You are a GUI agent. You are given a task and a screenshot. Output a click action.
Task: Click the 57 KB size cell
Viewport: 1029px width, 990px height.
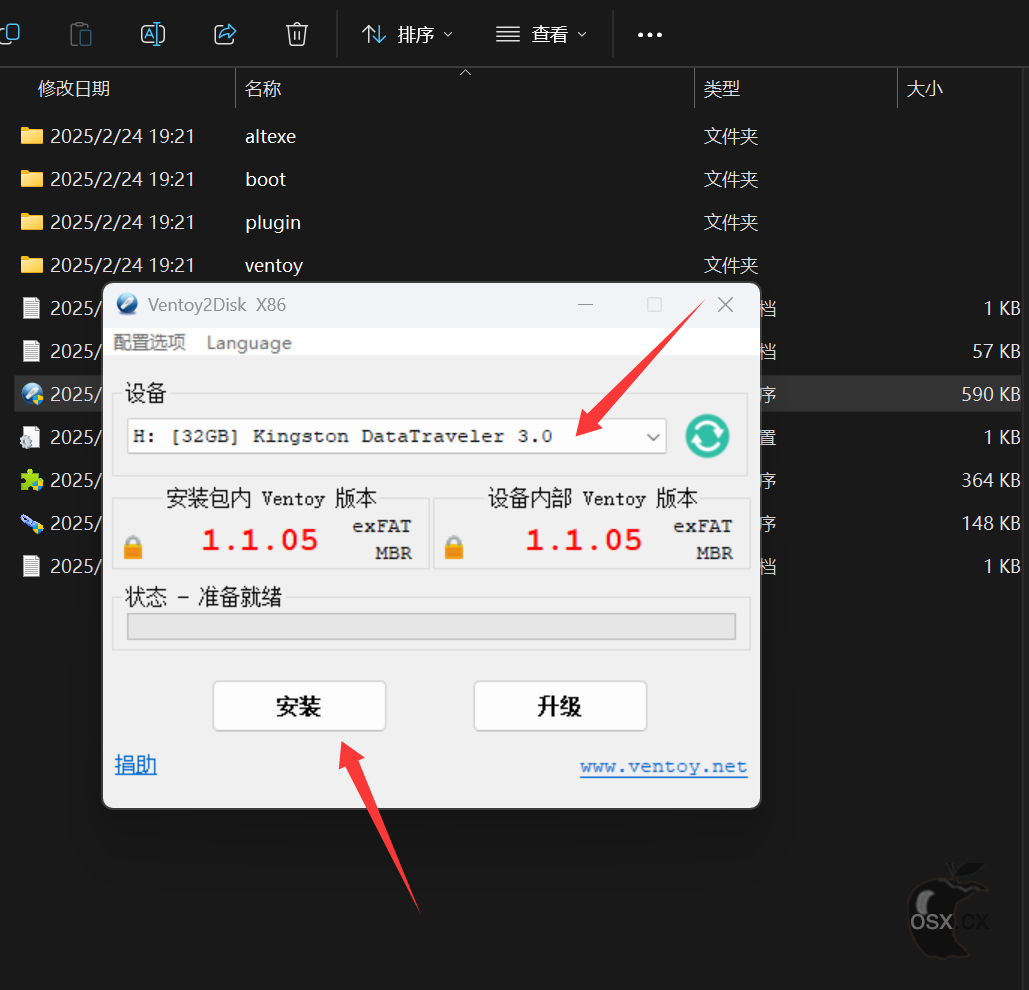(x=996, y=351)
